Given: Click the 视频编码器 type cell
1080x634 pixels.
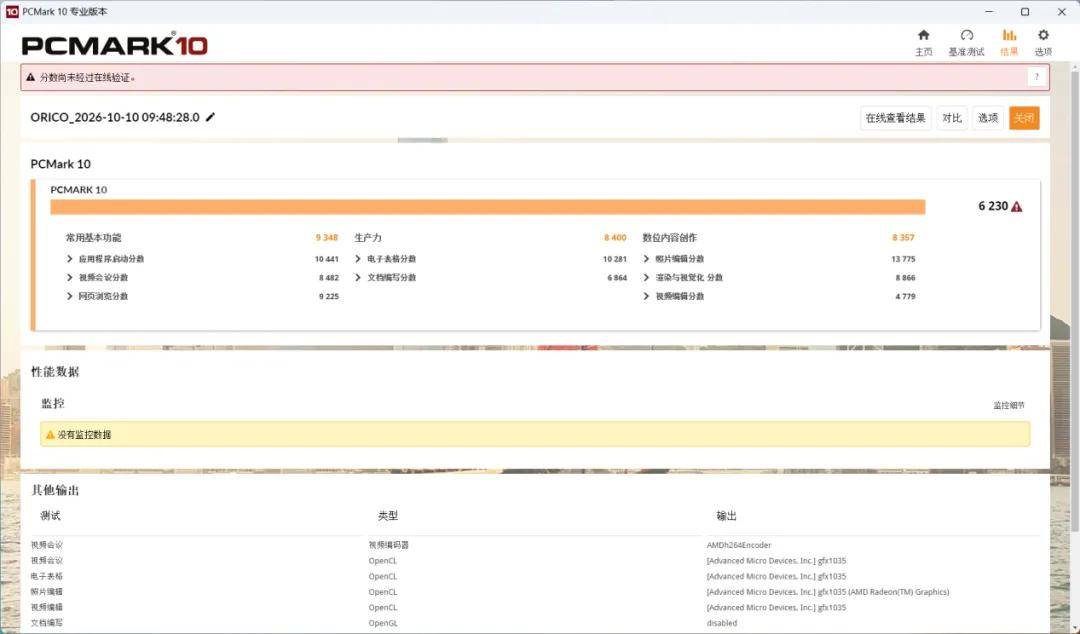Looking at the screenshot, I should tap(388, 545).
